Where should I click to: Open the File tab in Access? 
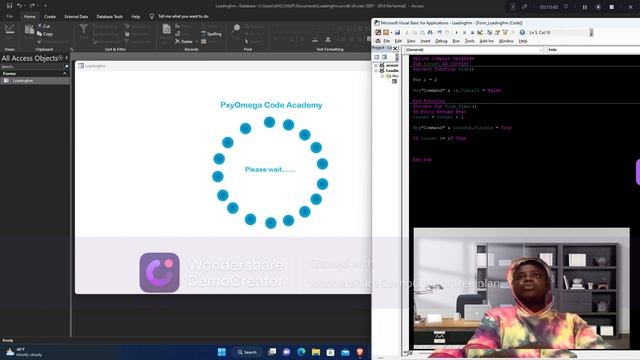point(9,16)
